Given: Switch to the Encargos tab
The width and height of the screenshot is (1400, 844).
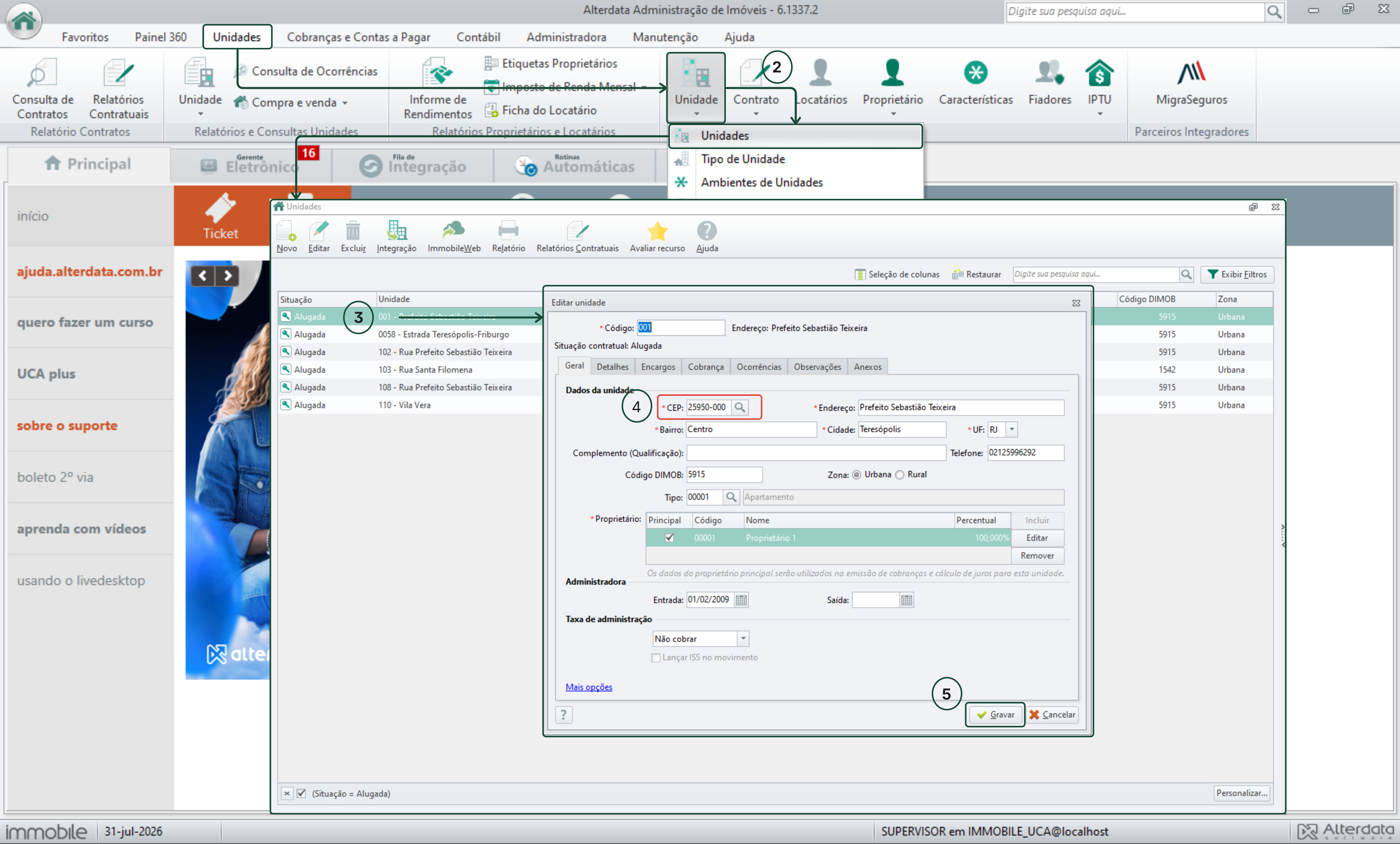Looking at the screenshot, I should pyautogui.click(x=658, y=367).
